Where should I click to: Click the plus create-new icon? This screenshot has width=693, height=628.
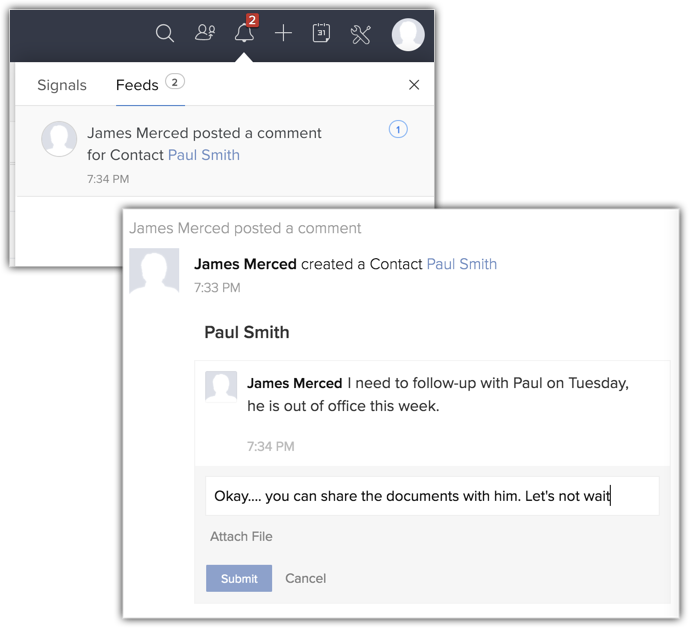[x=283, y=34]
